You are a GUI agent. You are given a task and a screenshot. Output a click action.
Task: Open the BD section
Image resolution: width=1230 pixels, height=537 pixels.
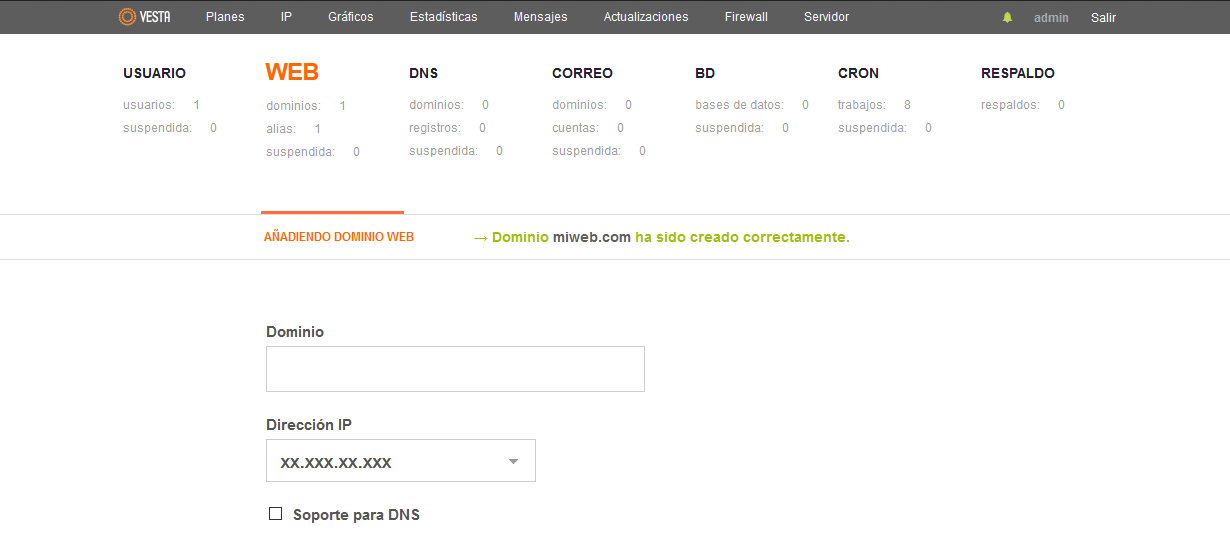pos(705,73)
